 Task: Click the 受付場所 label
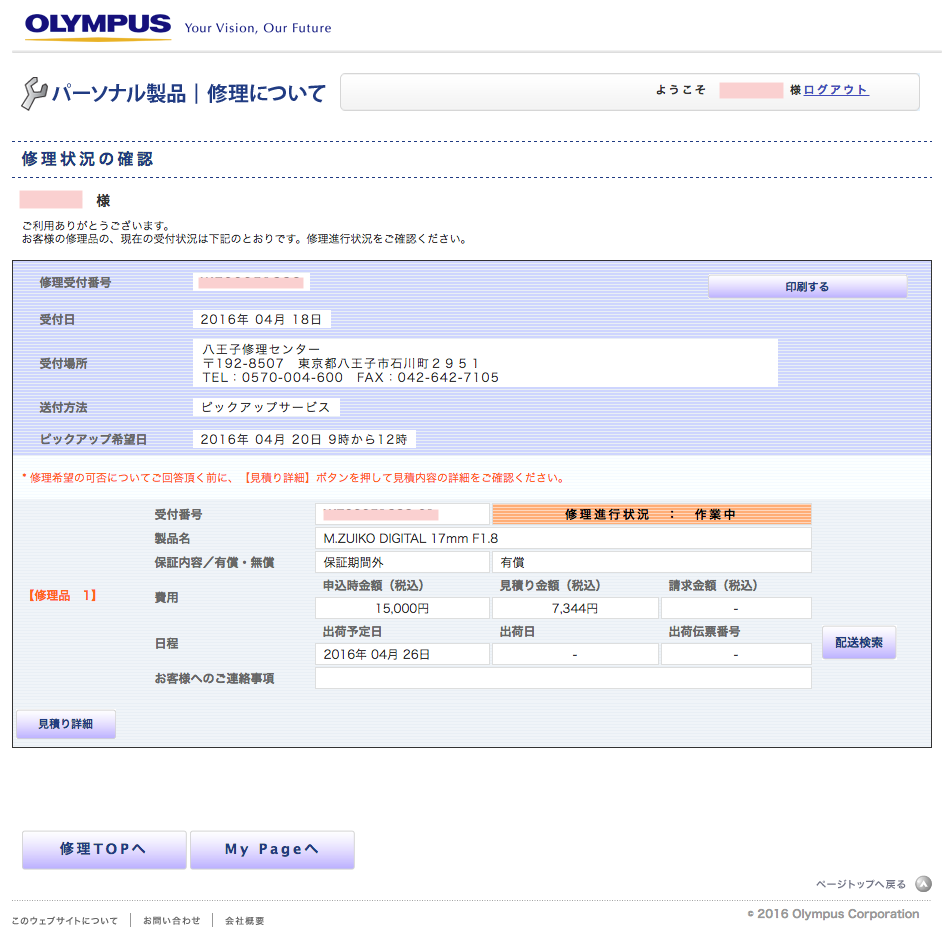pyautogui.click(x=63, y=363)
